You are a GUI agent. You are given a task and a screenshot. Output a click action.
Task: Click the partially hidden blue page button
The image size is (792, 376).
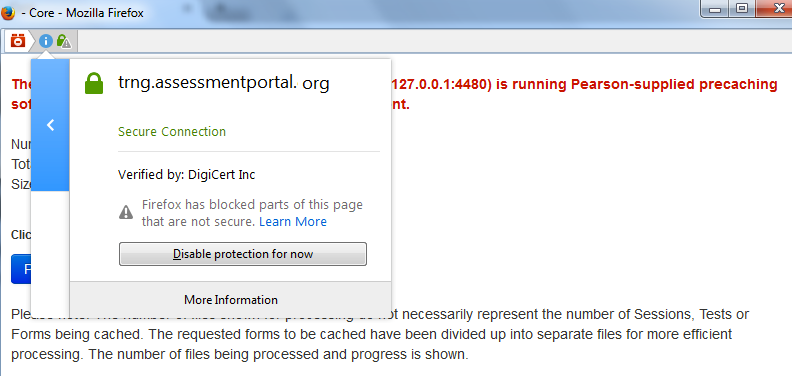click(x=21, y=269)
